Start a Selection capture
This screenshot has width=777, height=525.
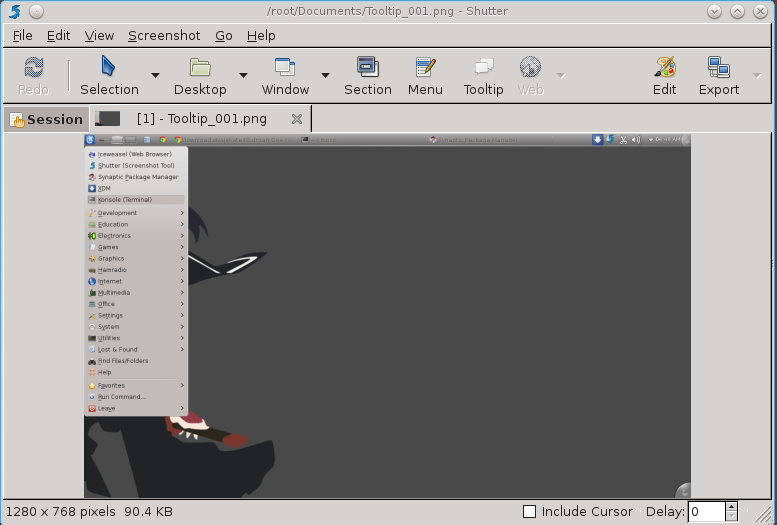tap(109, 76)
